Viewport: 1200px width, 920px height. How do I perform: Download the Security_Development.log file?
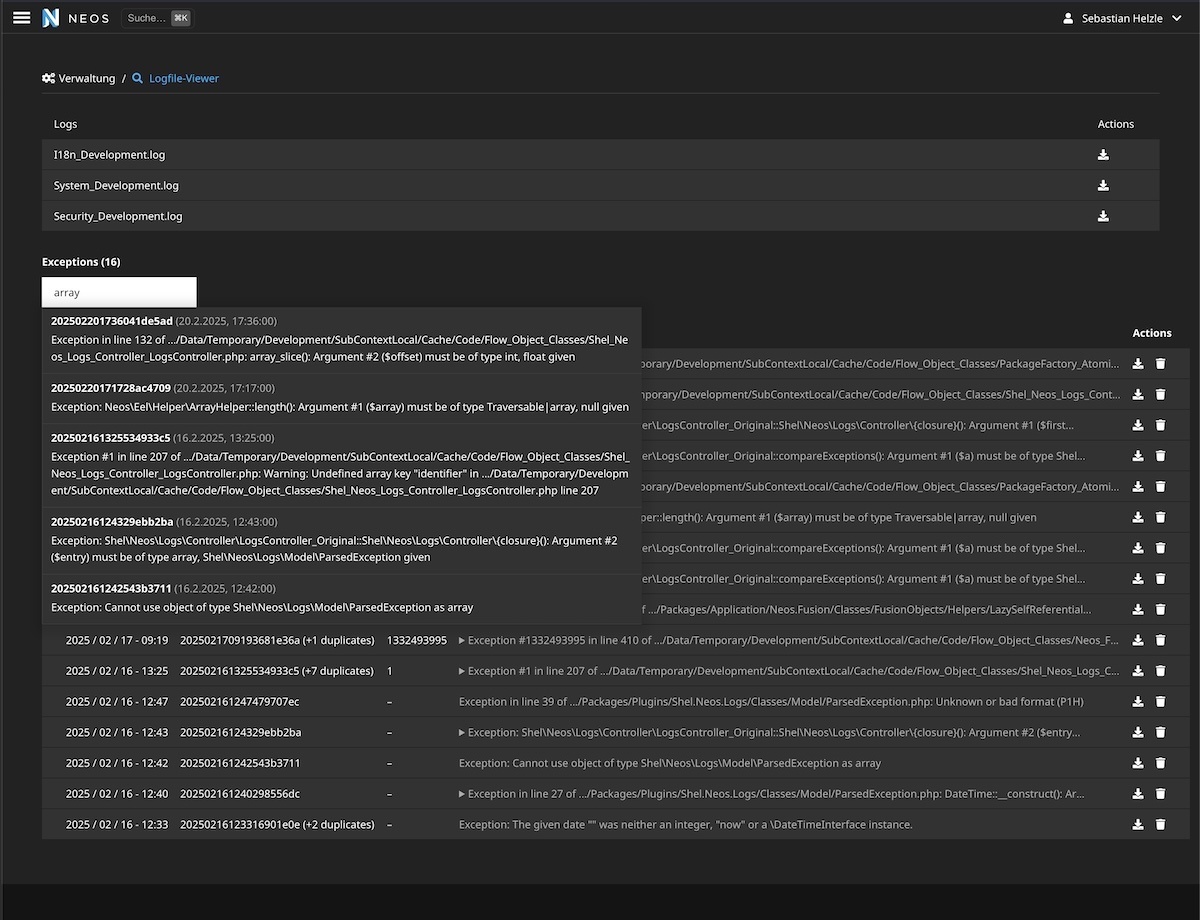pyautogui.click(x=1103, y=216)
